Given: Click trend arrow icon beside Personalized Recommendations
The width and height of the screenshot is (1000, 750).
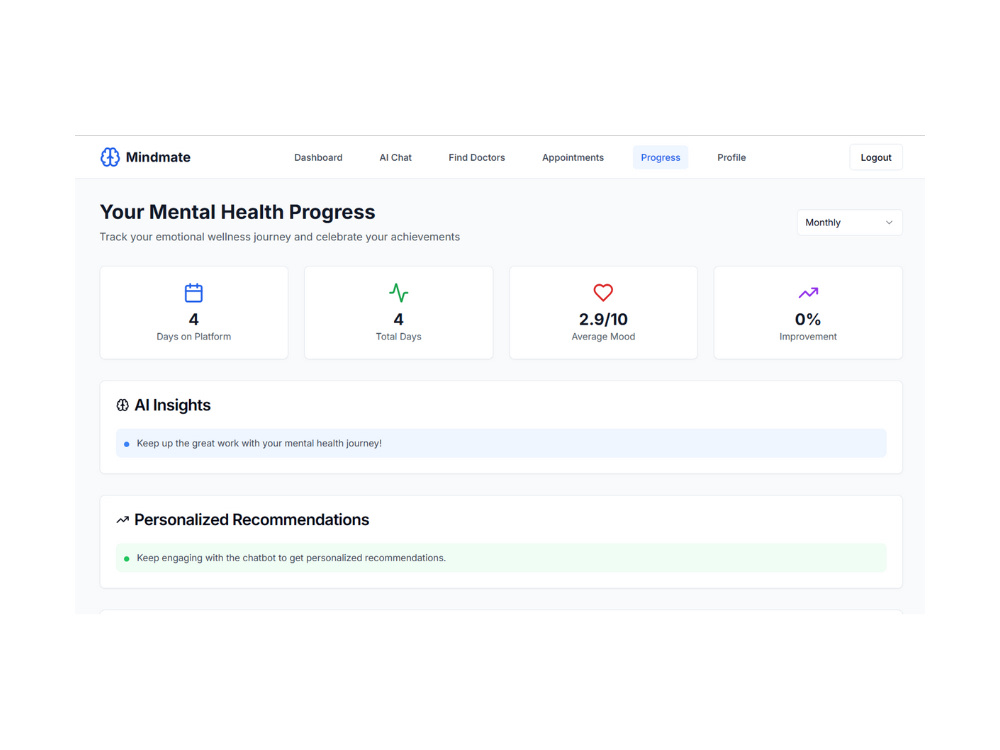Looking at the screenshot, I should coord(122,520).
